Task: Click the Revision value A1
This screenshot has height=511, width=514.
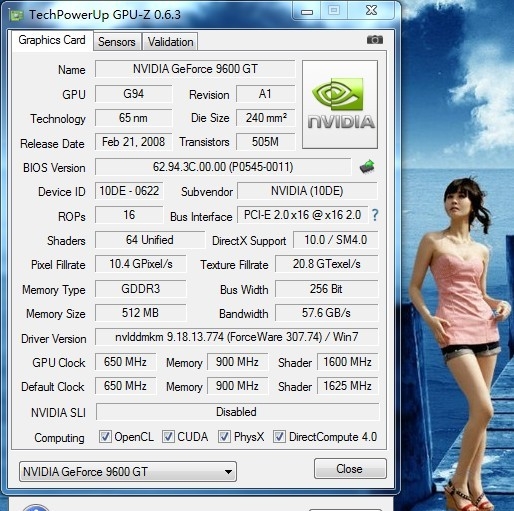Action: click(x=265, y=94)
